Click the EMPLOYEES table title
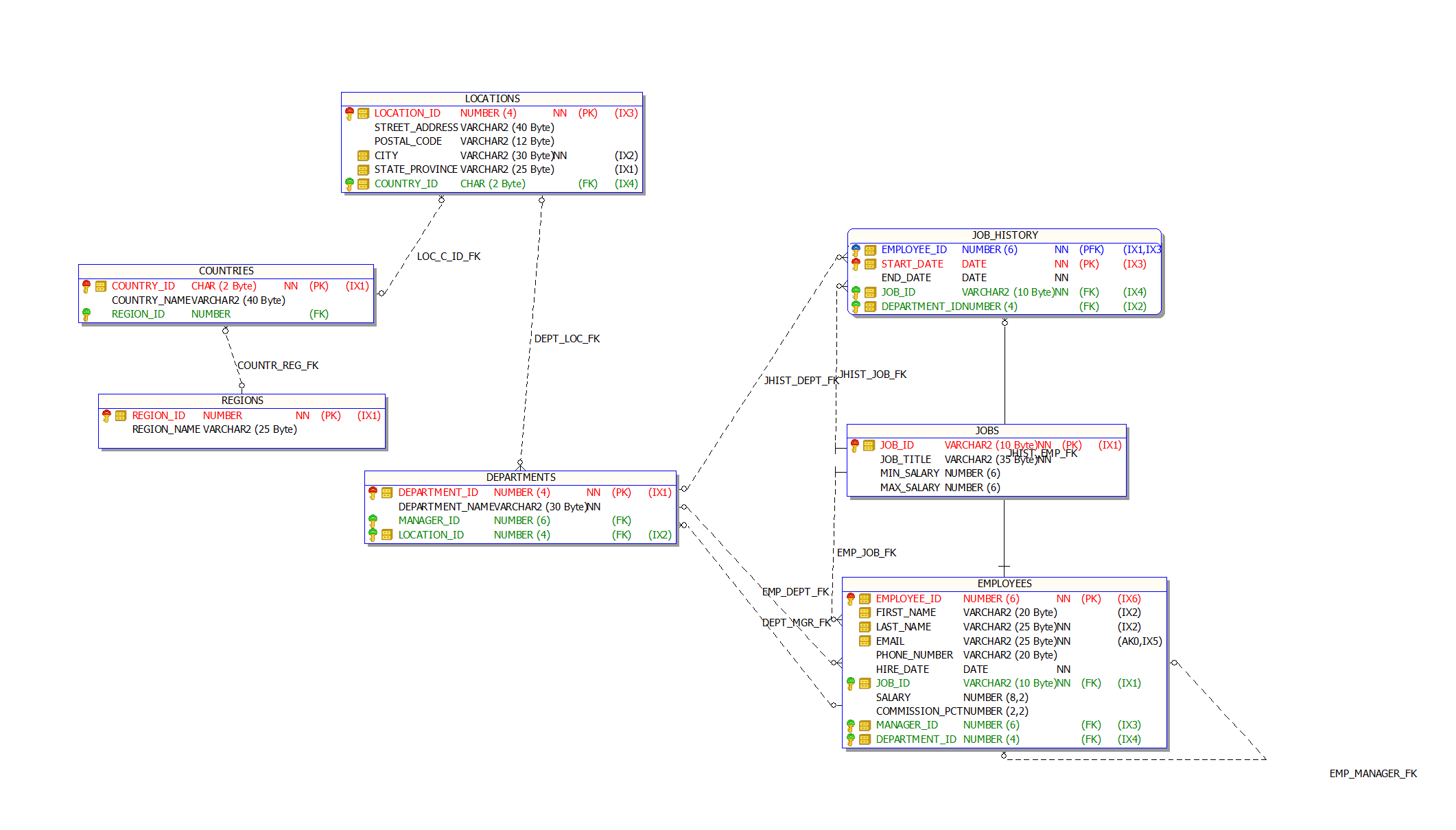The height and width of the screenshot is (830, 1456). point(1005,584)
